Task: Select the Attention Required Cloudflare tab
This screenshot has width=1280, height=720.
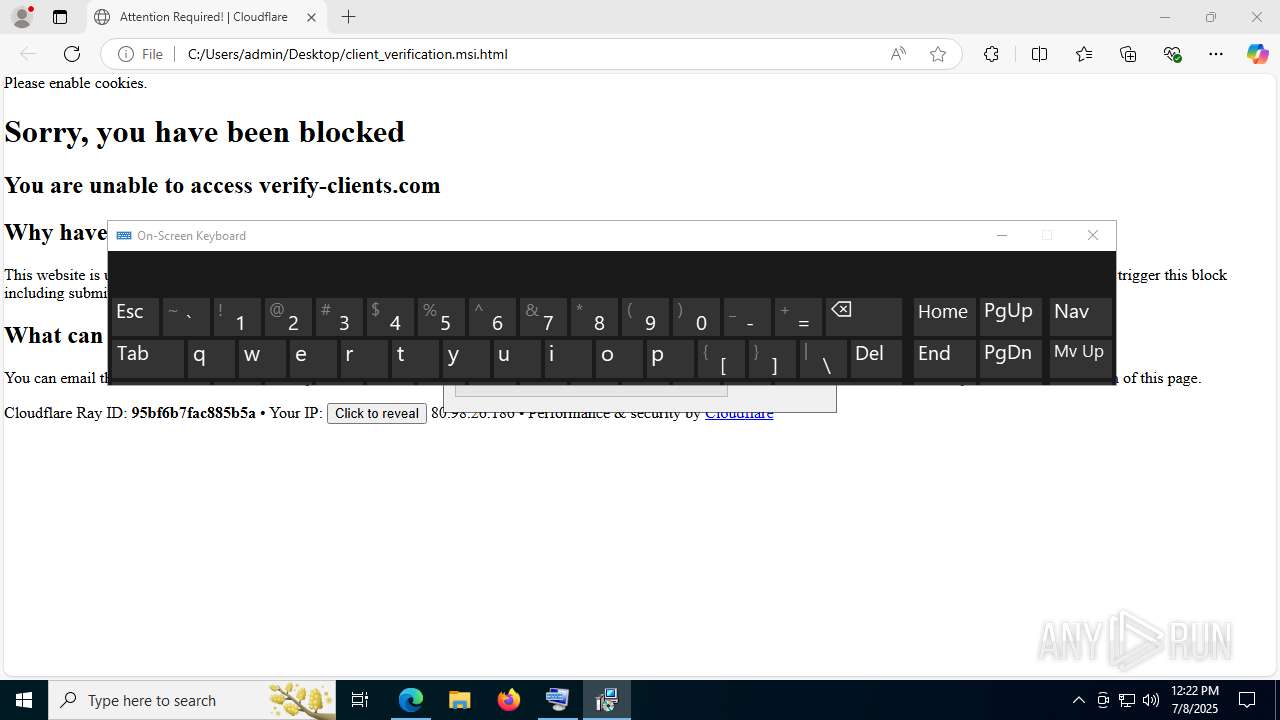Action: (207, 17)
